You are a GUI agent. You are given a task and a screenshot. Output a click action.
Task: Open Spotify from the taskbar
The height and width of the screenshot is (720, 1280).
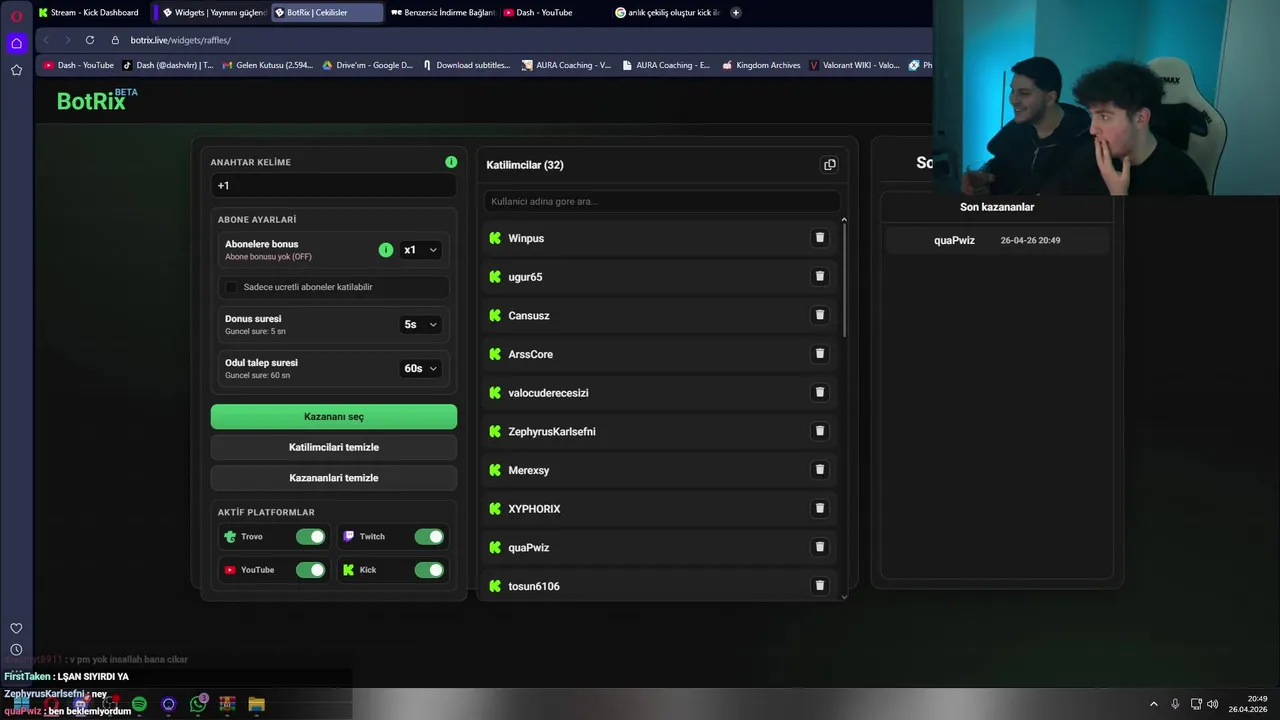point(139,704)
